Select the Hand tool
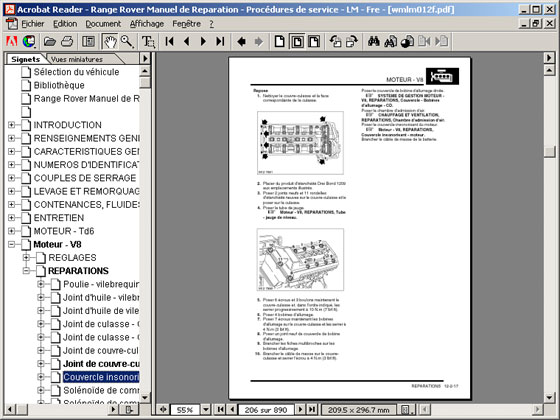The width and height of the screenshot is (560, 420). pos(110,42)
